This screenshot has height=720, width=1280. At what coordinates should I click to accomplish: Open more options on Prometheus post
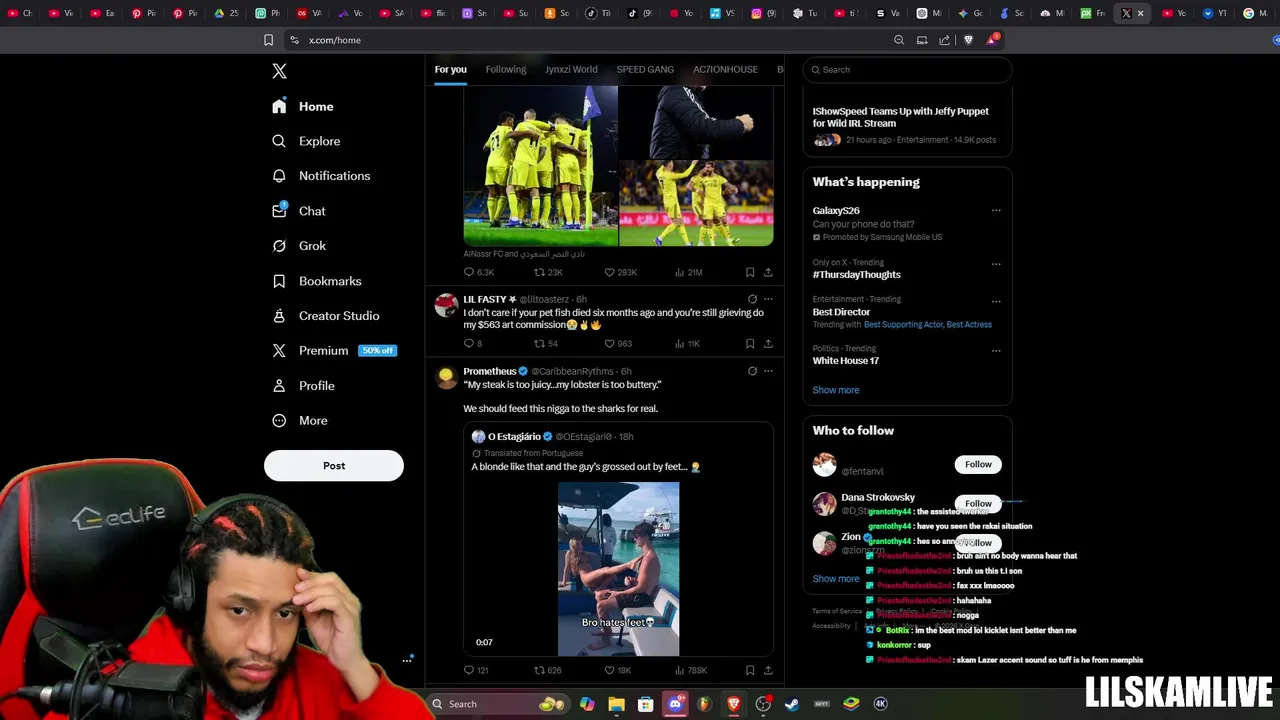[768, 371]
